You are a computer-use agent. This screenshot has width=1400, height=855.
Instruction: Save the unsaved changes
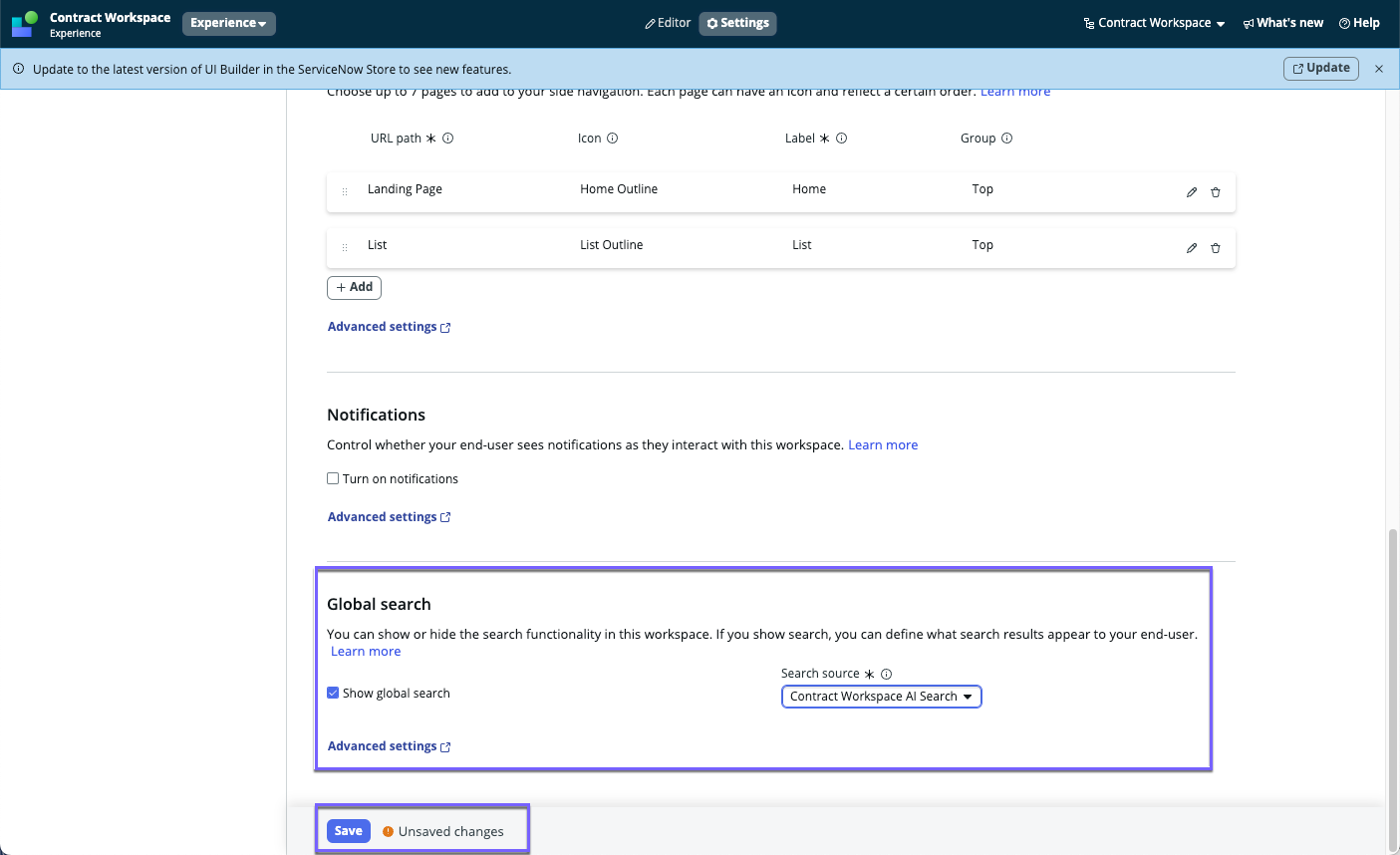click(349, 831)
